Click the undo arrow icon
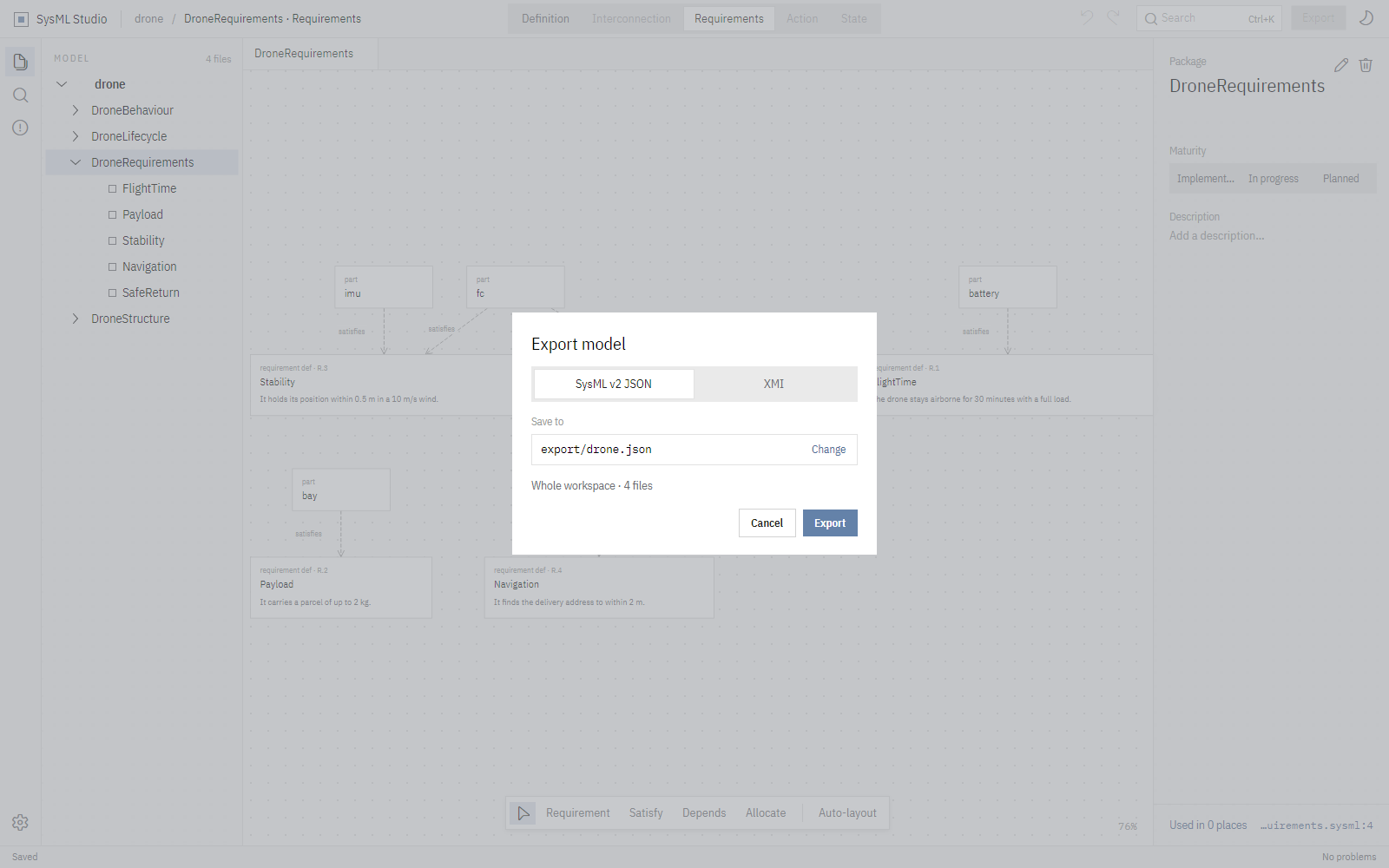This screenshot has width=1389, height=868. click(x=1087, y=18)
